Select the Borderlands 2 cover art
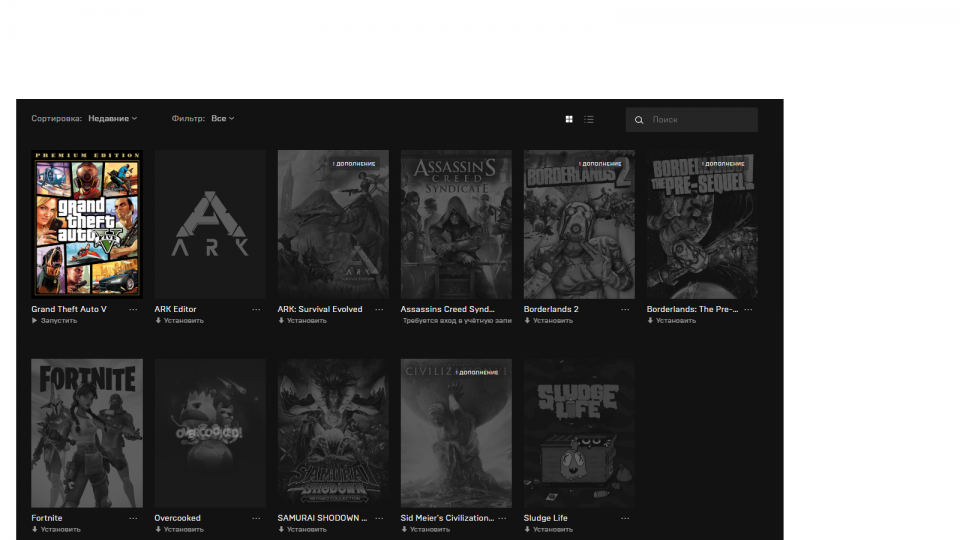 coord(579,224)
